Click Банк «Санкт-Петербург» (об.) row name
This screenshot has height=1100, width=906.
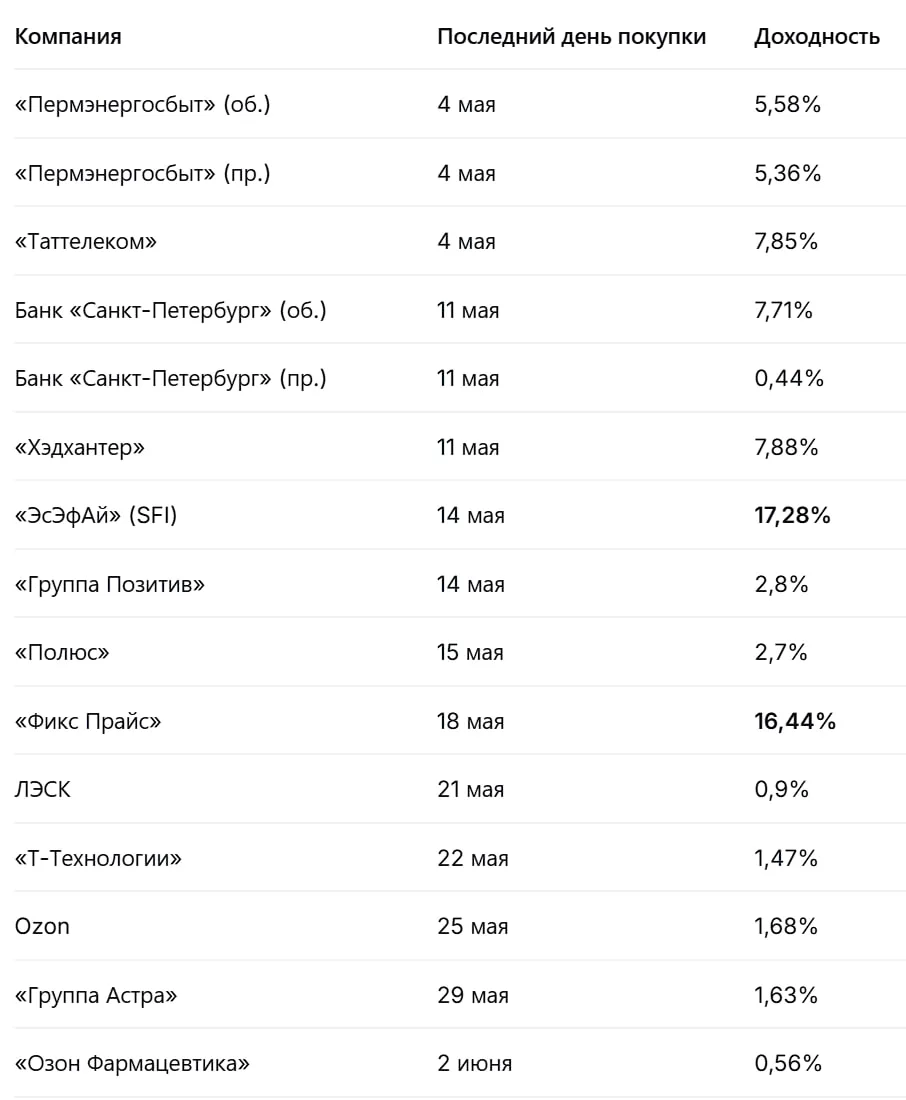coord(171,310)
